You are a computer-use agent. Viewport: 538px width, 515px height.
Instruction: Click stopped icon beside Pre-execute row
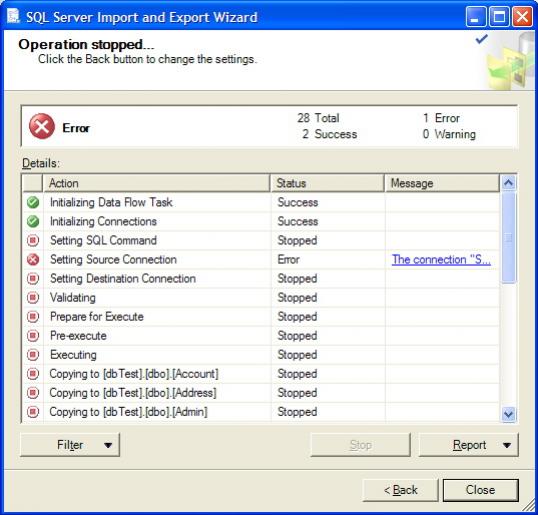(33, 336)
